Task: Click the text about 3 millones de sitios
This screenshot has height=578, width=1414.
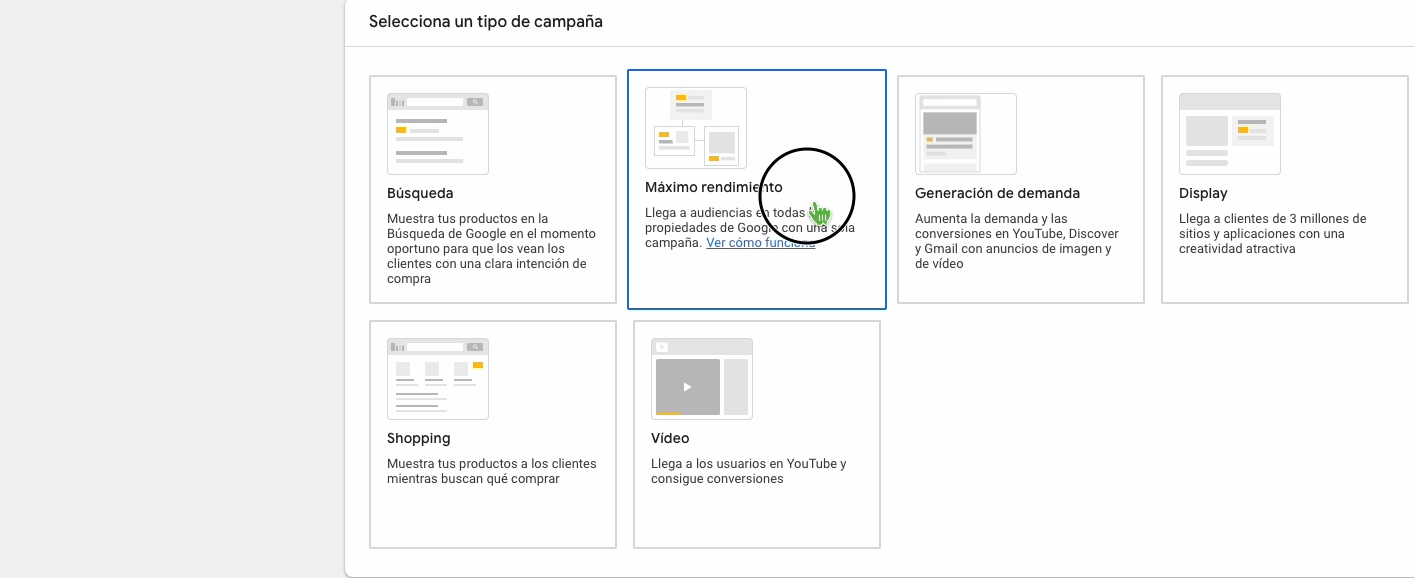Action: click(1273, 234)
